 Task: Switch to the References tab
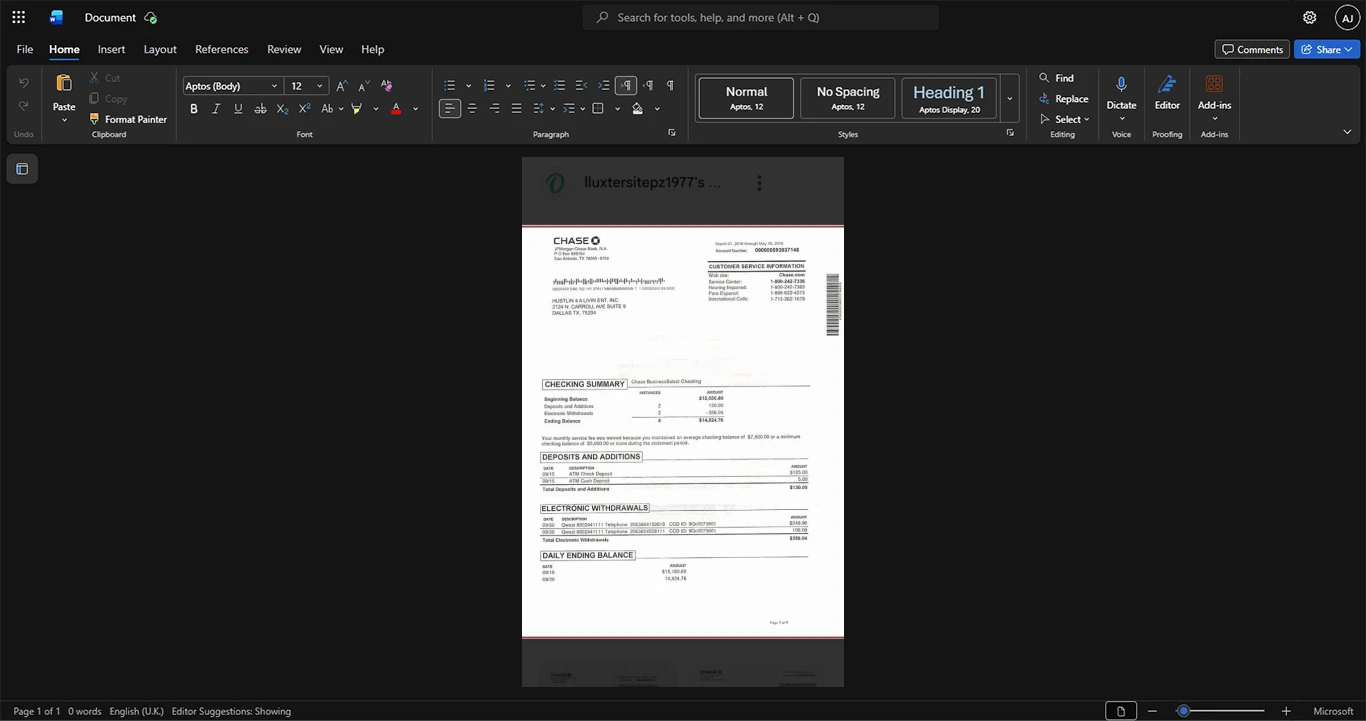point(222,49)
